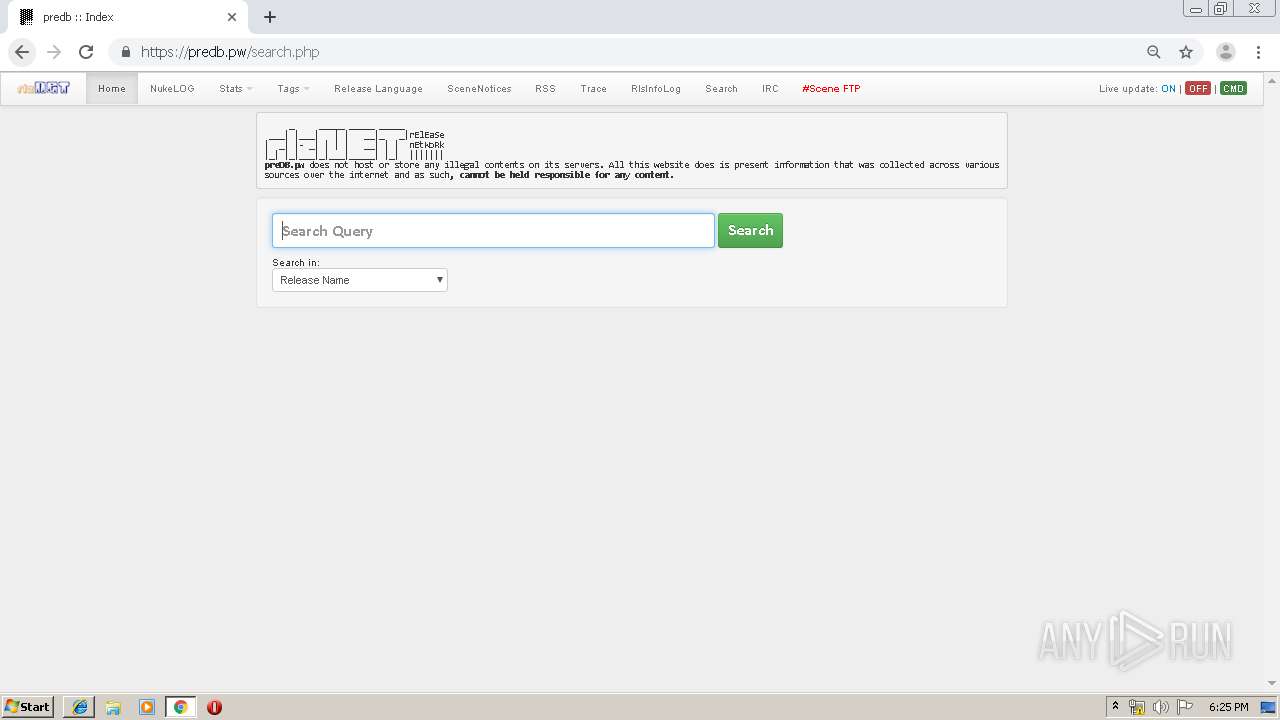1280x720 pixels.
Task: Open media player taskbar icon
Action: pos(147,707)
